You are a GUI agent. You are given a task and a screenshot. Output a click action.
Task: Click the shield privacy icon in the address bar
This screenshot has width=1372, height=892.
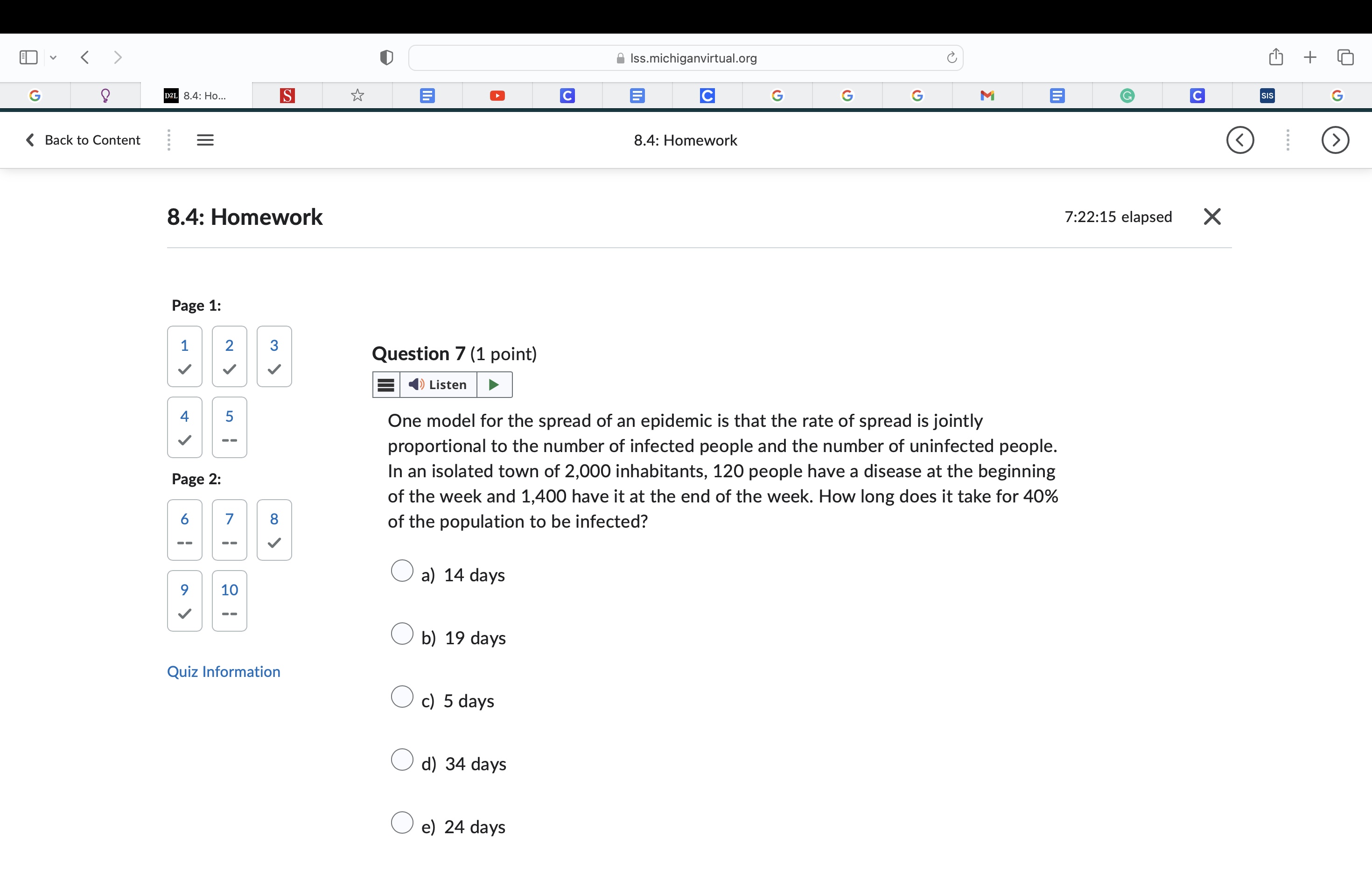pos(386,57)
